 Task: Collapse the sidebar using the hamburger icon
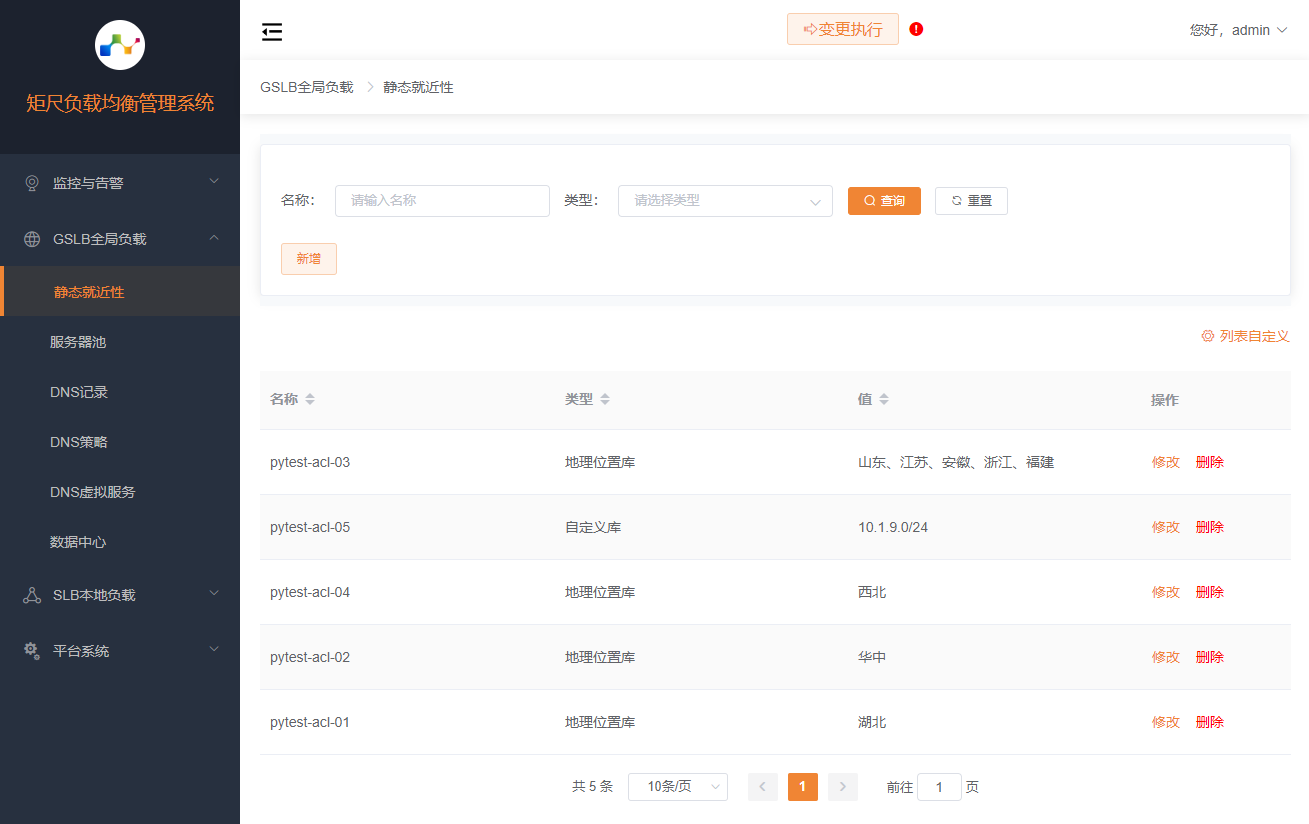[x=271, y=31]
